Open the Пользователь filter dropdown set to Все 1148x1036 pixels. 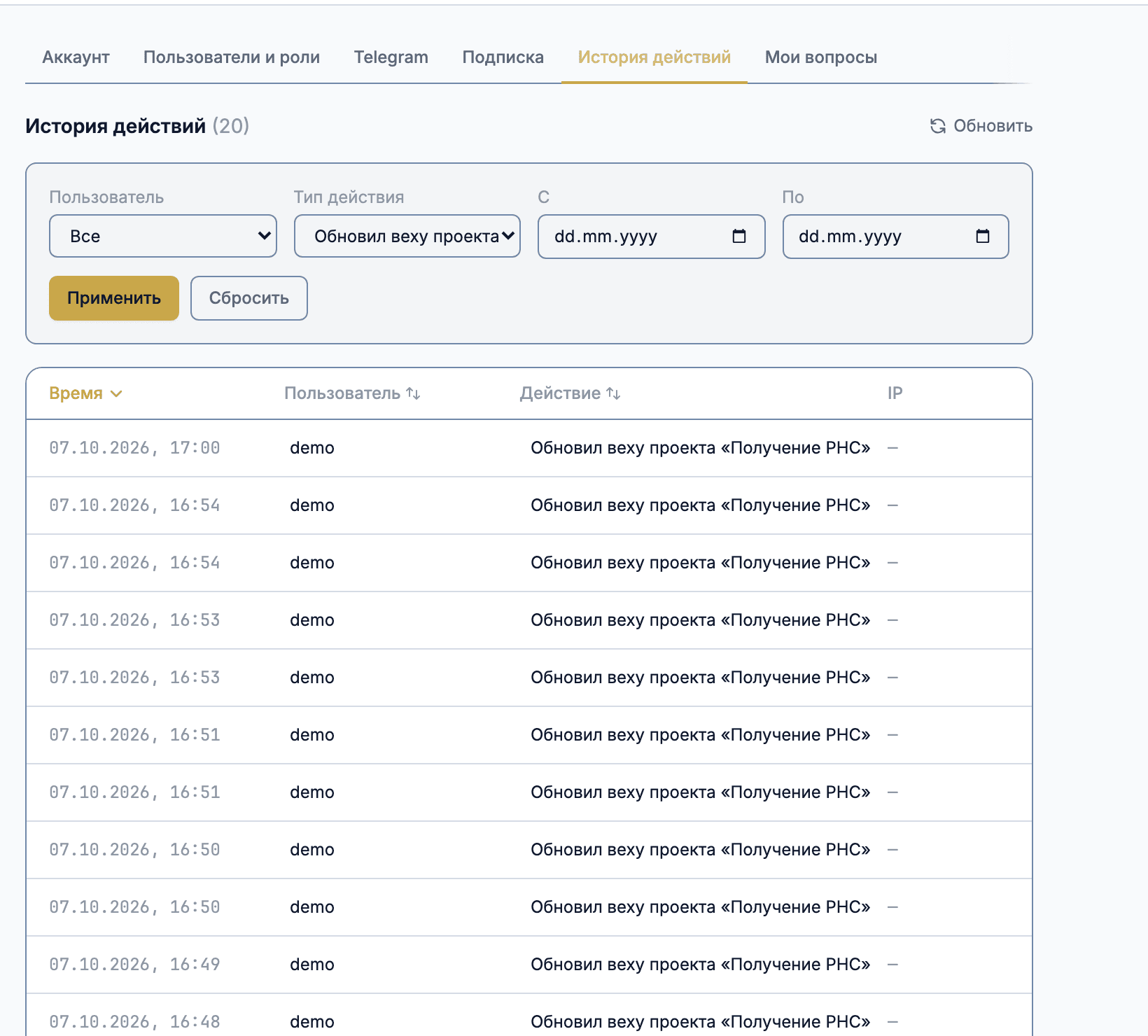tap(163, 236)
